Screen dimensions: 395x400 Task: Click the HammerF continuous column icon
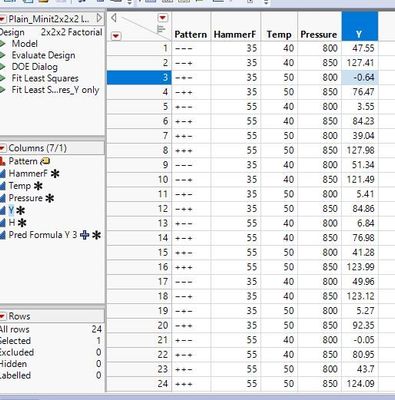3,174
